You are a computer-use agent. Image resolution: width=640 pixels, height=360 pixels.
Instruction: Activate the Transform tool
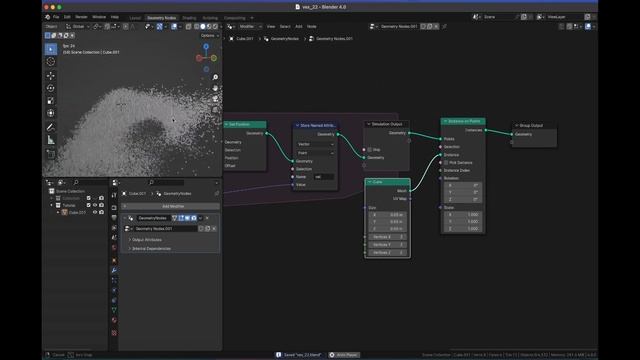[51, 113]
